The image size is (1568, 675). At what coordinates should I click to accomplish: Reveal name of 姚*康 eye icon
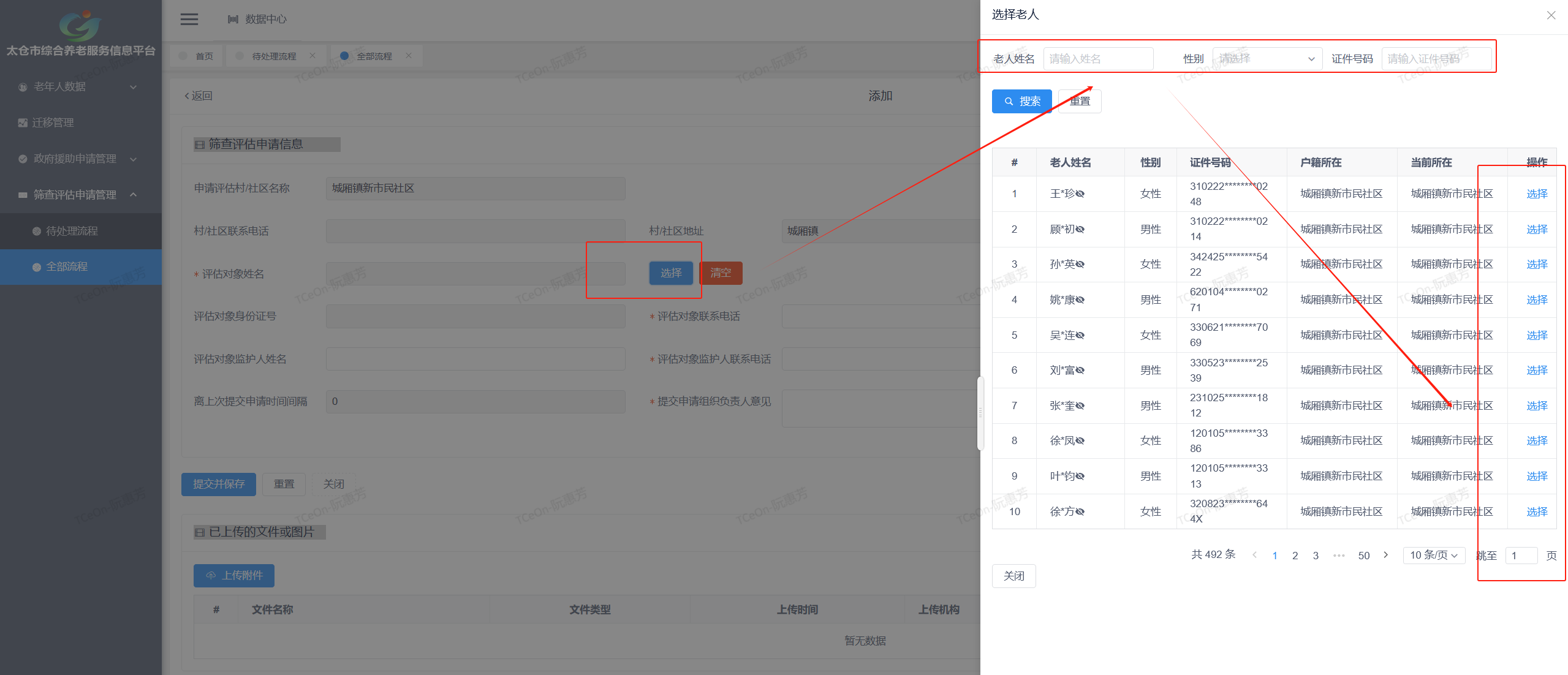(1080, 300)
